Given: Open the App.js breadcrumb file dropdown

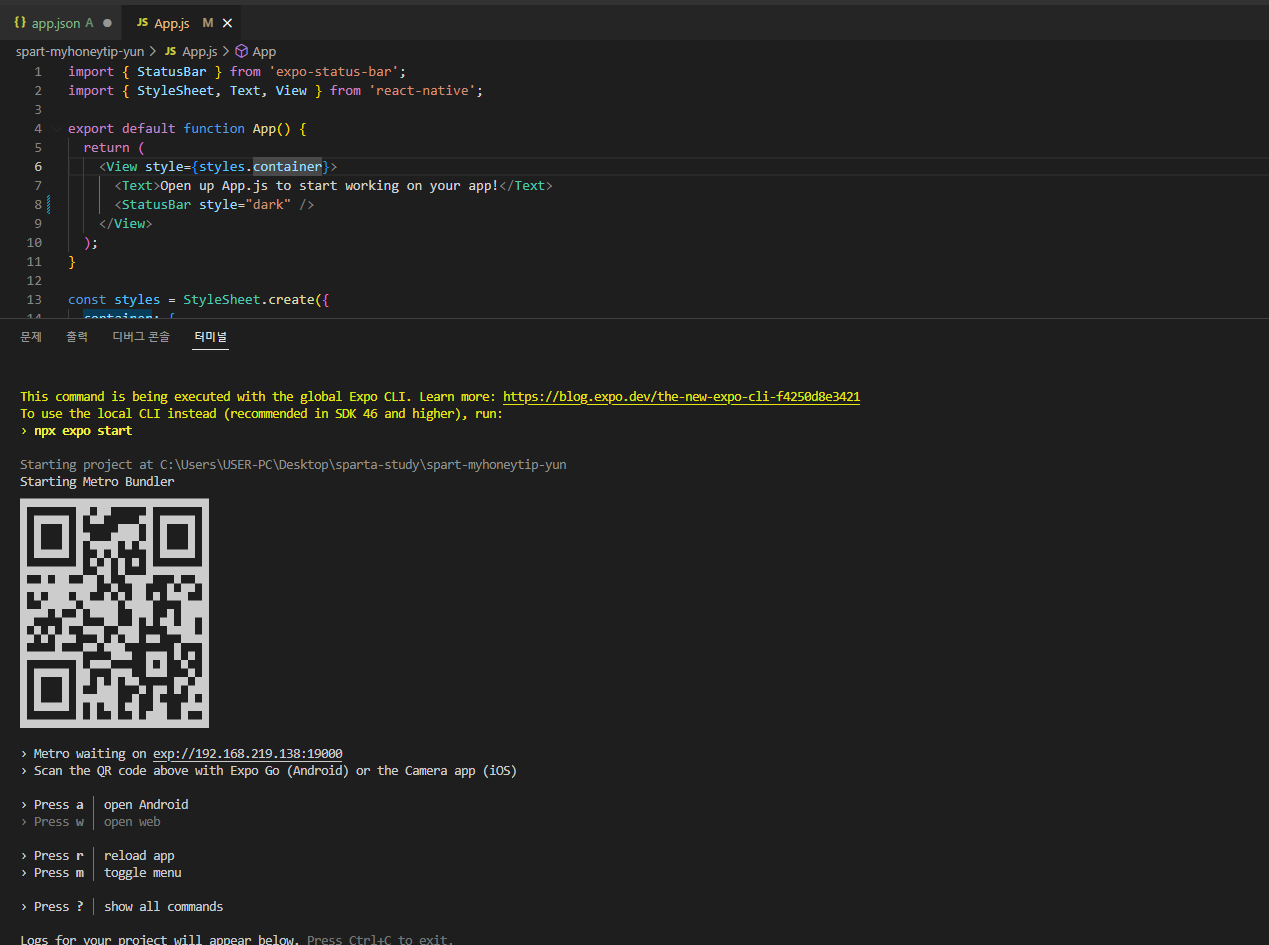Looking at the screenshot, I should click(x=191, y=51).
